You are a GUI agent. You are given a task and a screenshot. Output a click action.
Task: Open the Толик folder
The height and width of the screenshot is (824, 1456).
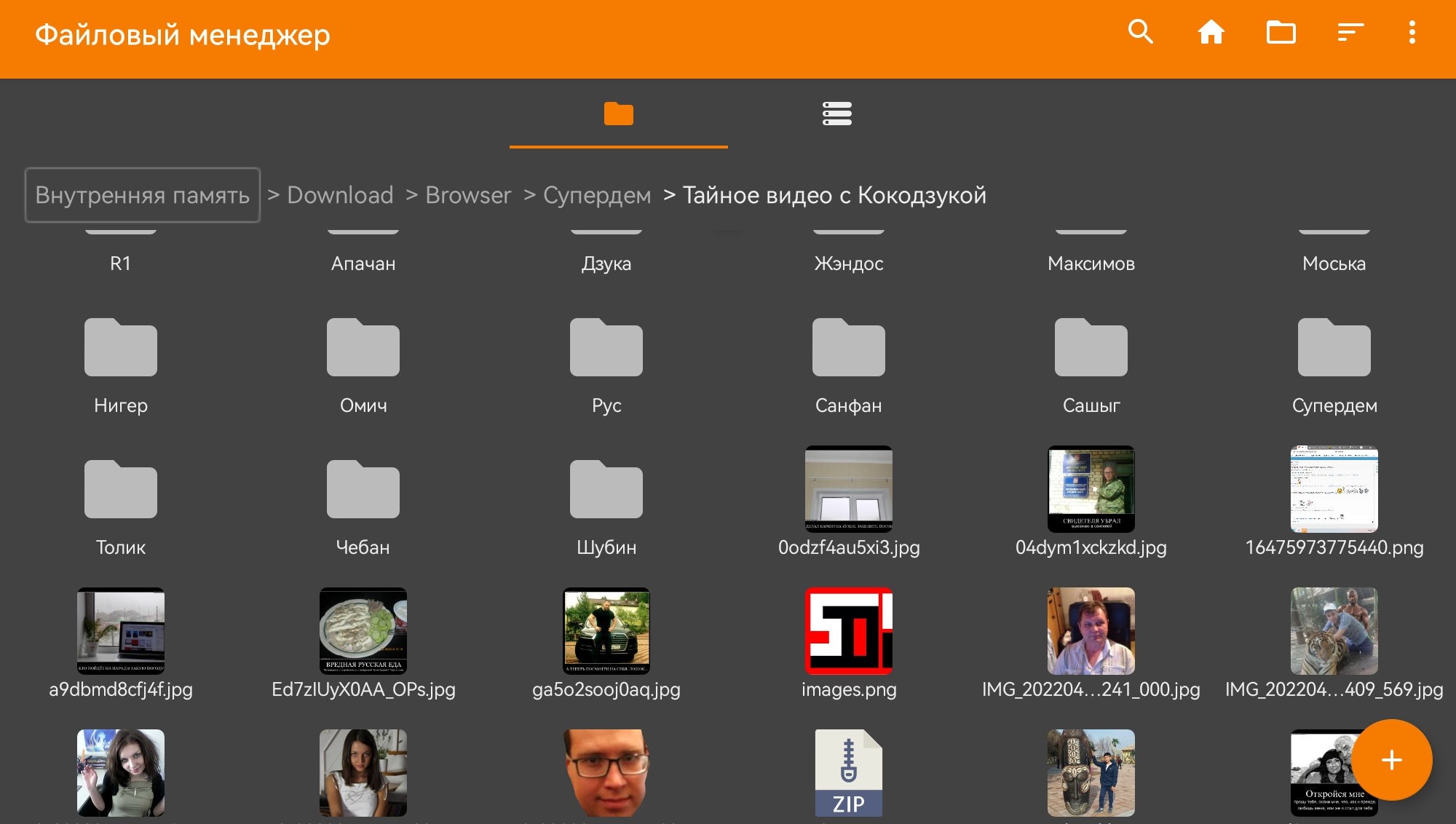click(x=121, y=490)
